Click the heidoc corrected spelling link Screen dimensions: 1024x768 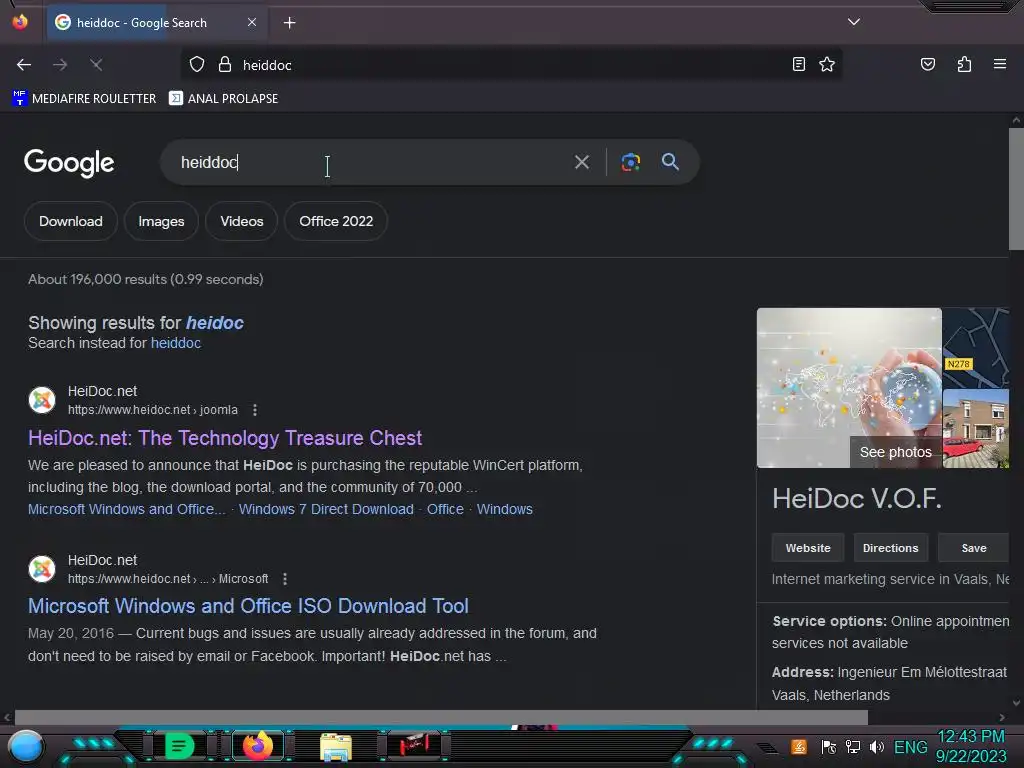click(214, 323)
